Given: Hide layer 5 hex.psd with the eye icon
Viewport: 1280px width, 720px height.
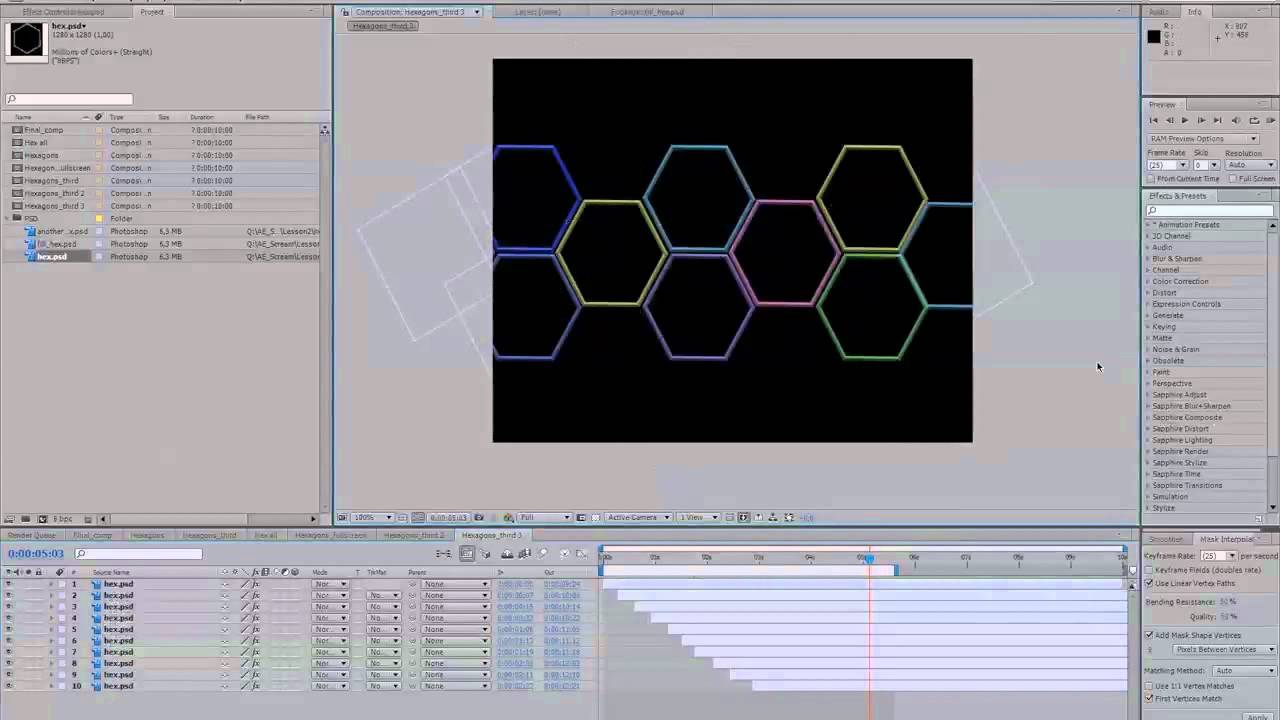Looking at the screenshot, I should (9, 629).
